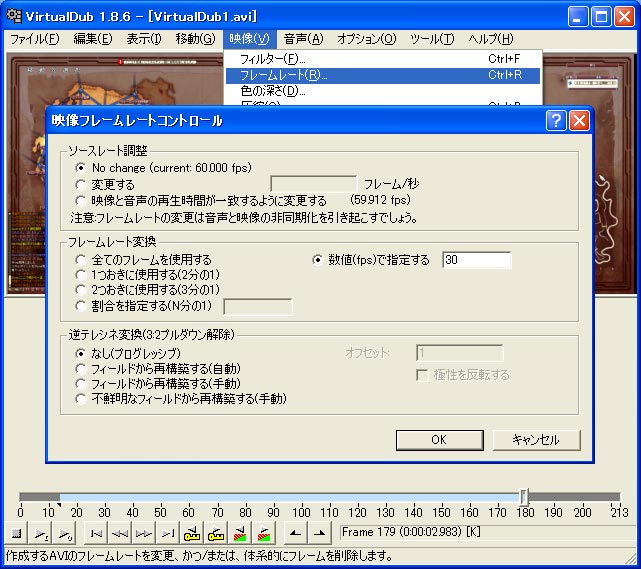Choose 2つおきに使用する(3分の1)
Viewport: 641px width, 569px height.
click(x=148, y=289)
